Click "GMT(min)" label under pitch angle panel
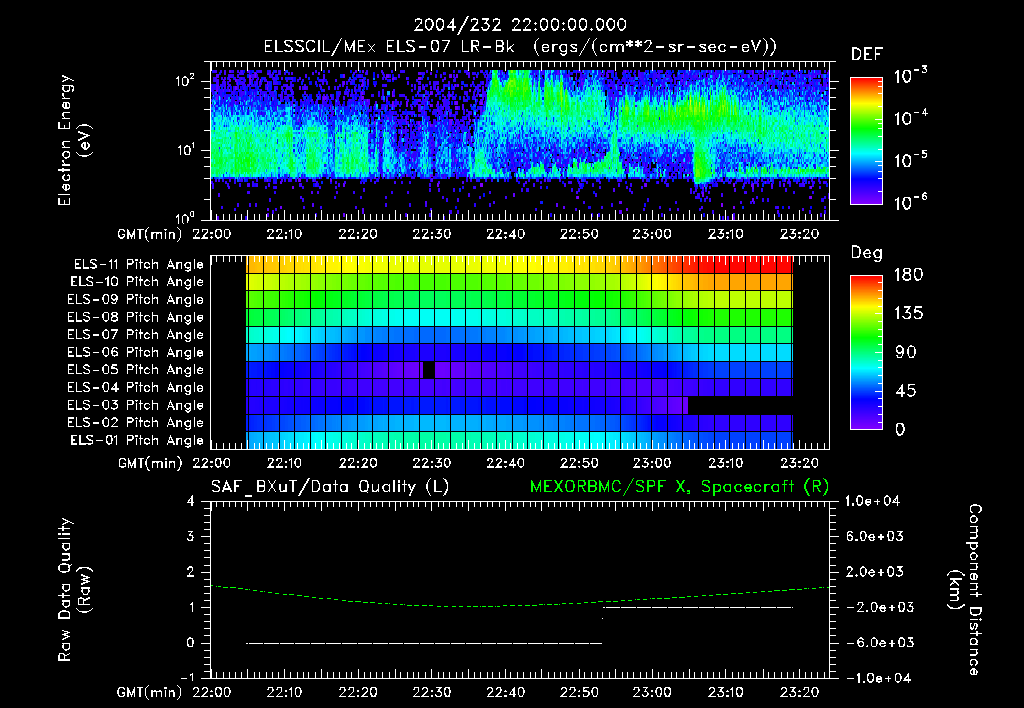The height and width of the screenshot is (708, 1024). 150,463
